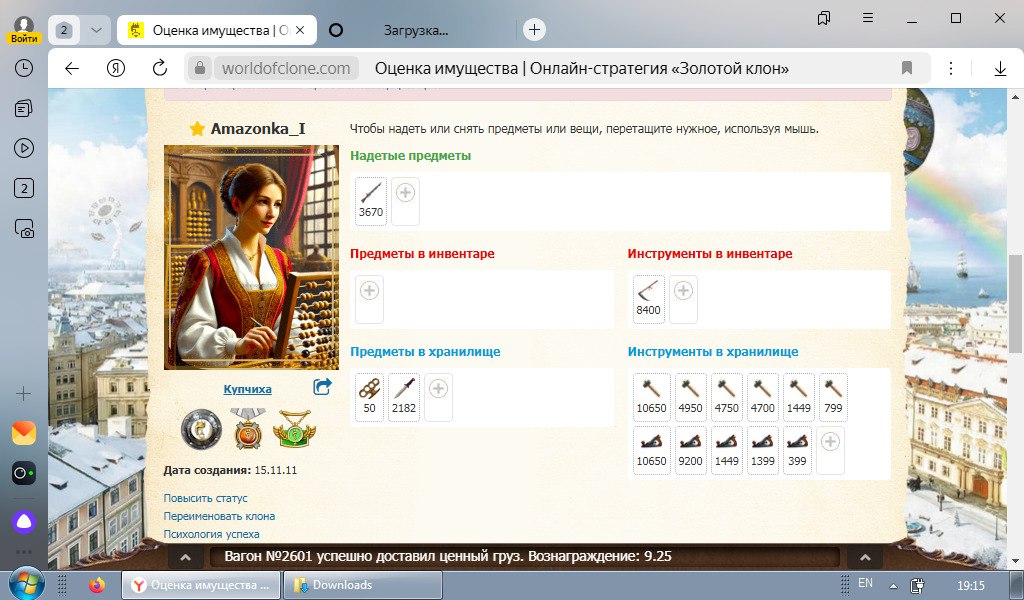Expand the notification panel with the right up arrow
This screenshot has height=600, width=1024.
click(864, 557)
